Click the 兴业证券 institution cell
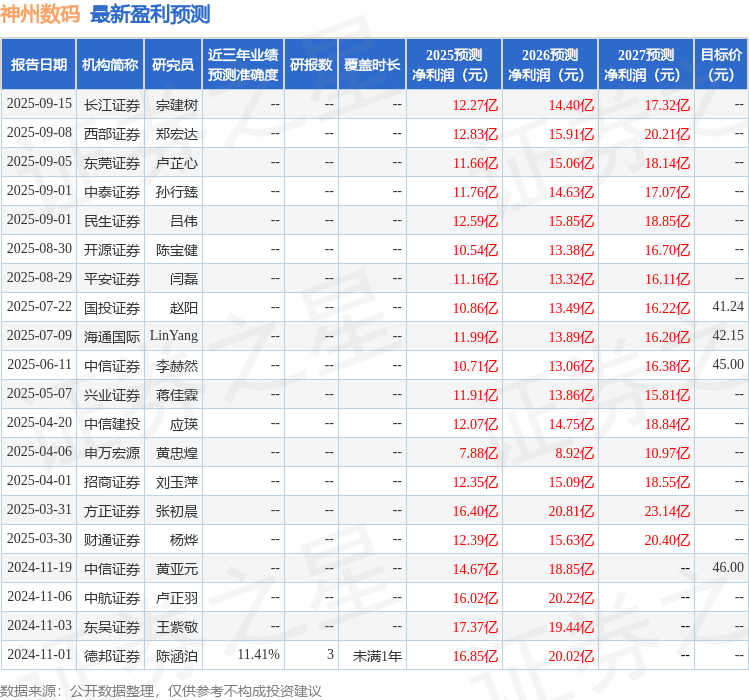749x700 pixels. pos(112,395)
